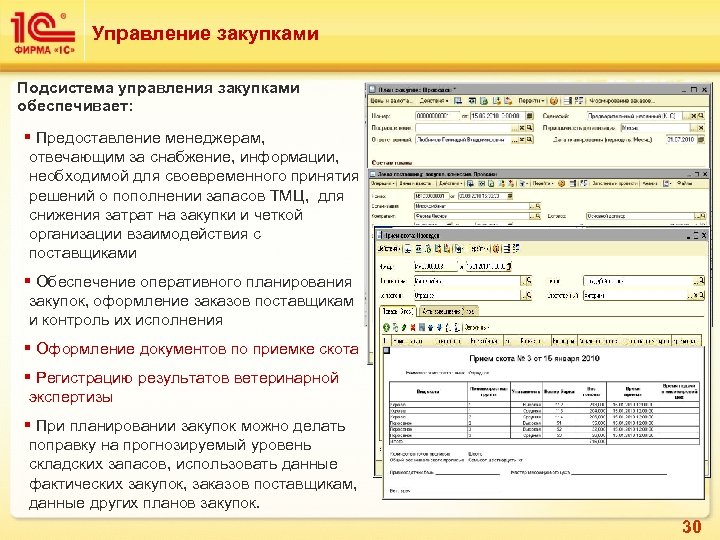Open the help icon in План закупок toolbar
Viewport: 720px width, 540px height.
554,101
